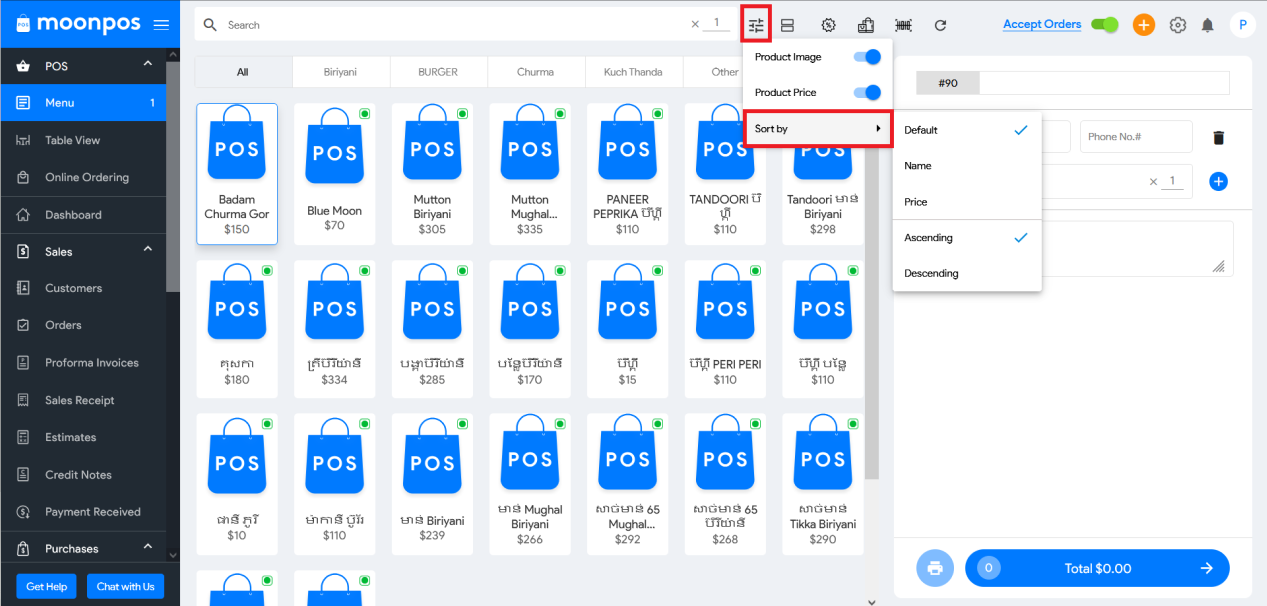
Task: Collapse the Sales section in sidebar
Action: (x=148, y=250)
